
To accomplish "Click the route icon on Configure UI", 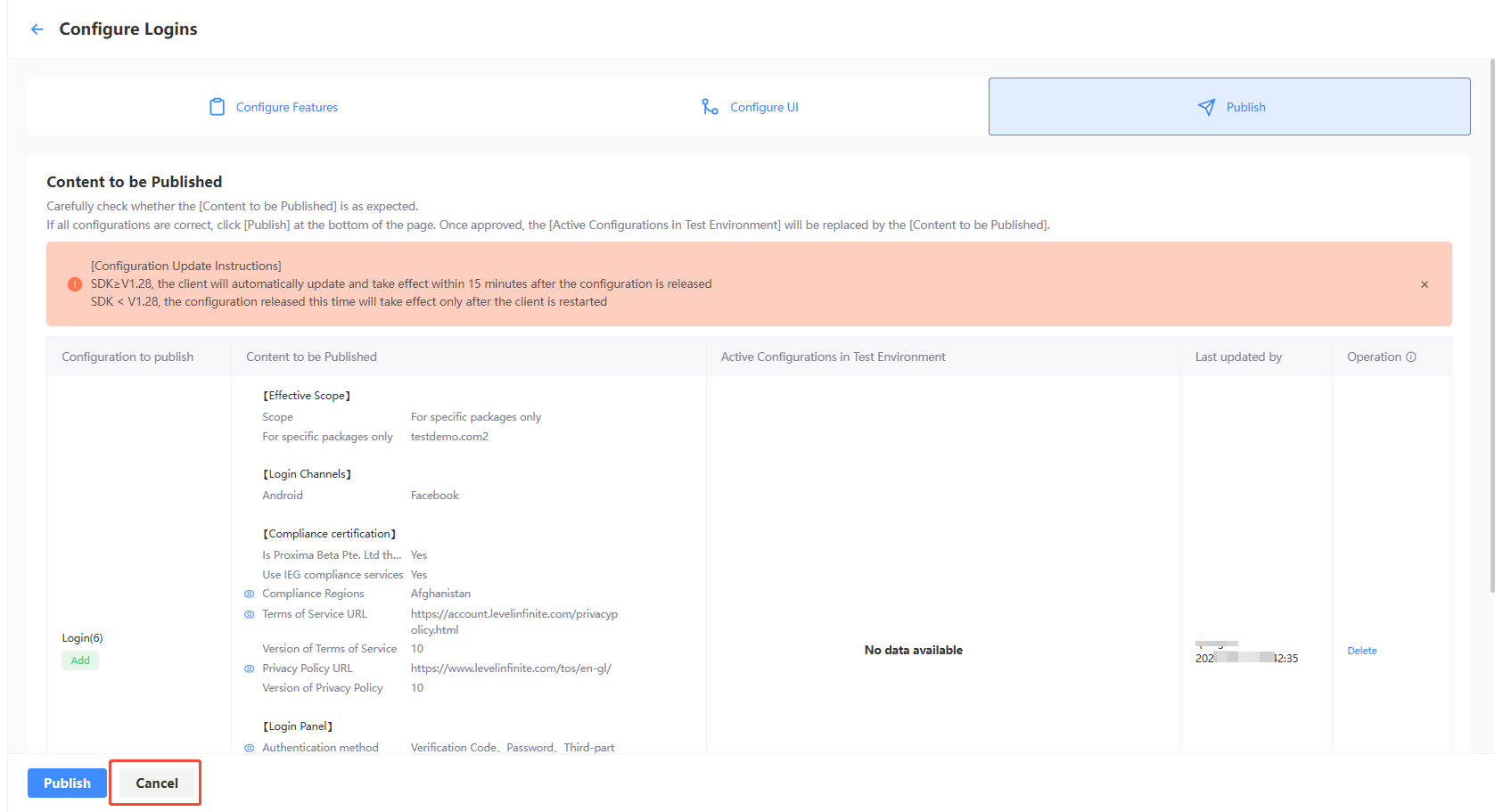I will pyautogui.click(x=710, y=107).
